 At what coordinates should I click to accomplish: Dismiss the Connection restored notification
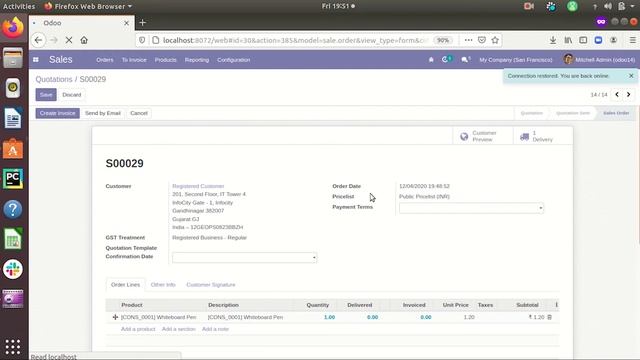[631, 76]
